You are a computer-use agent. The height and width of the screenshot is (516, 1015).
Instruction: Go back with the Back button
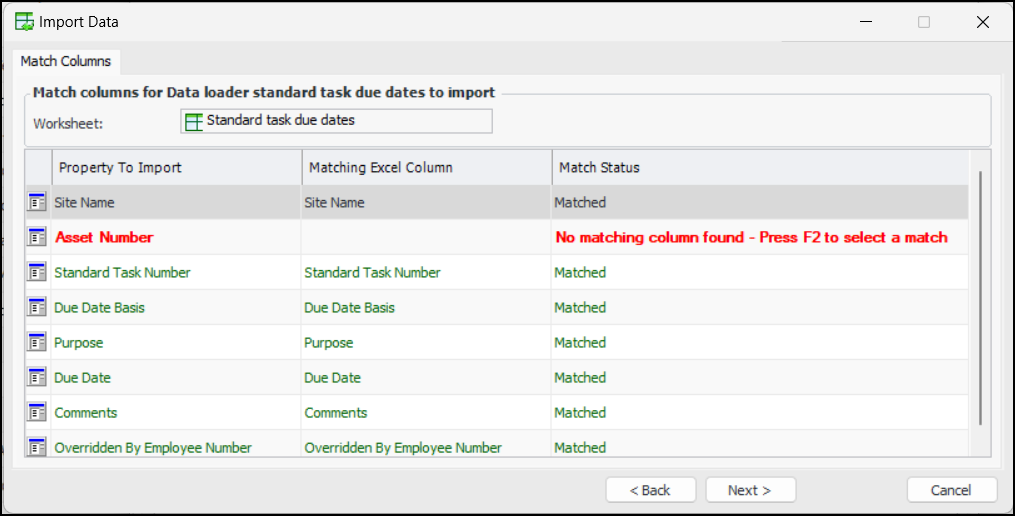click(x=650, y=490)
